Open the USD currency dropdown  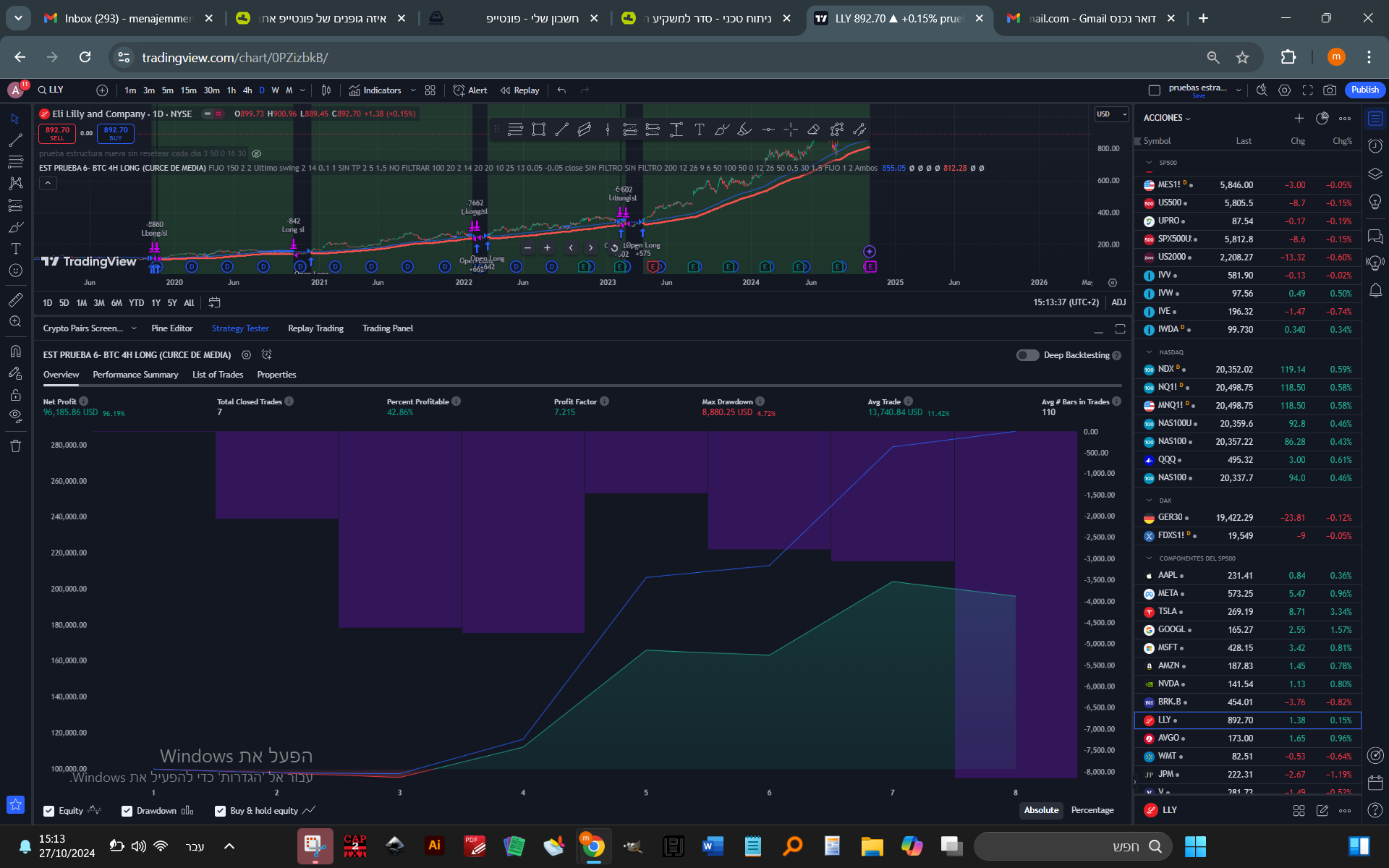click(x=1111, y=114)
